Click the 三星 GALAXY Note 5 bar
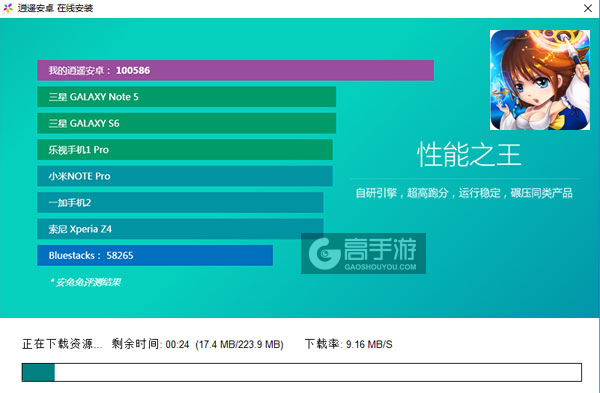Image resolution: width=600 pixels, height=393 pixels. click(186, 97)
